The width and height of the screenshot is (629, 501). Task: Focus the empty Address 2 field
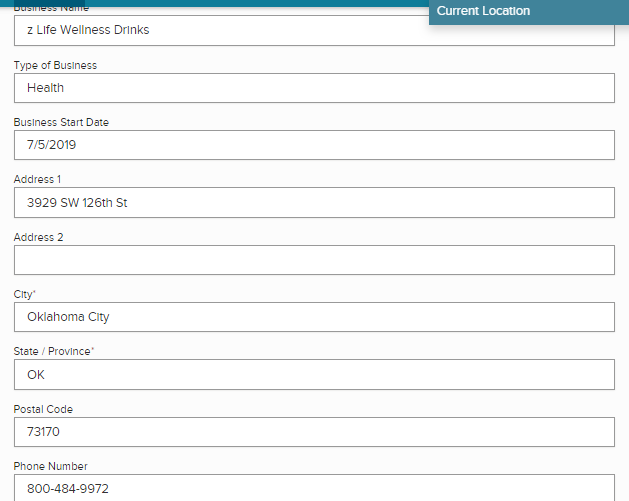[314, 260]
